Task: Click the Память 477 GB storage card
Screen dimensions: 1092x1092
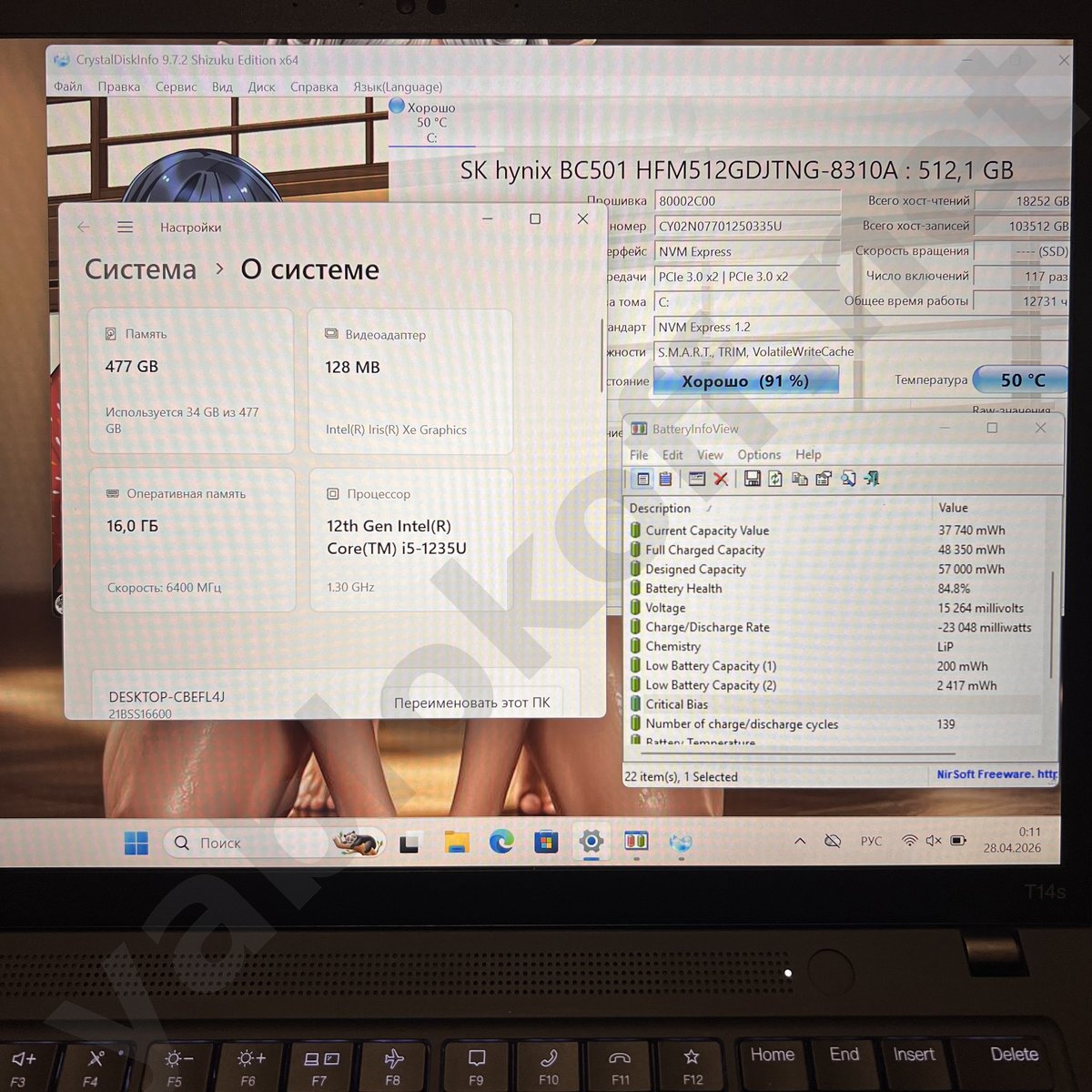Action: [x=191, y=380]
